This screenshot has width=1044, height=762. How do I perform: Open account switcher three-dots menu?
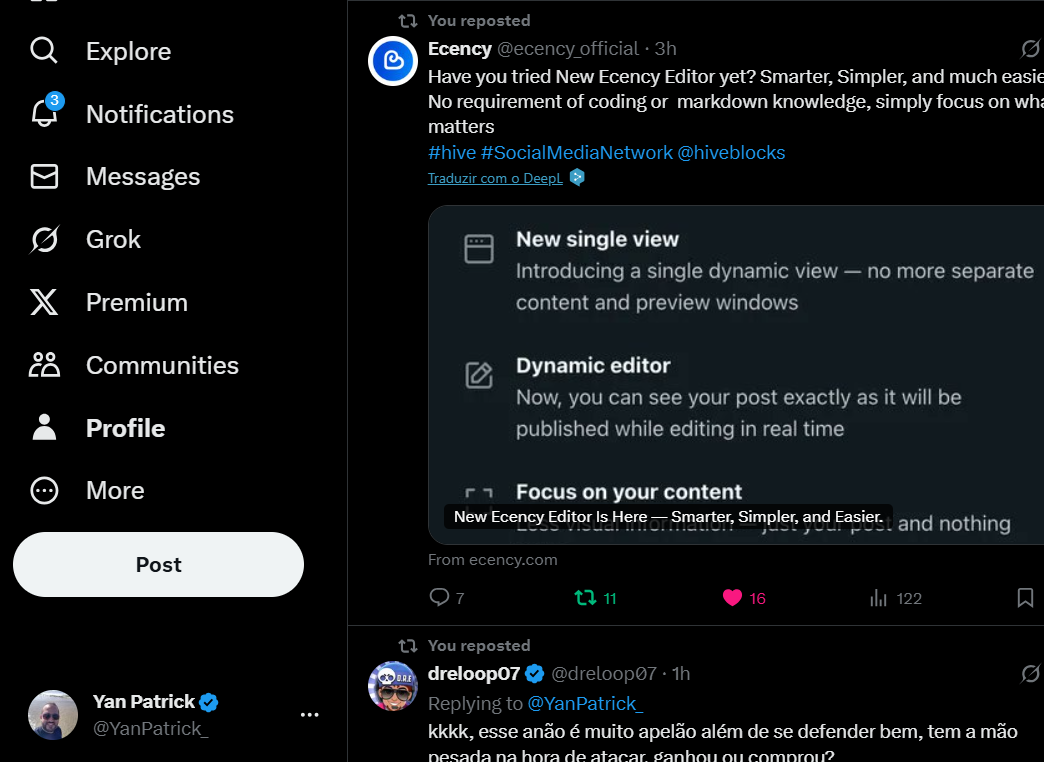pyautogui.click(x=310, y=715)
